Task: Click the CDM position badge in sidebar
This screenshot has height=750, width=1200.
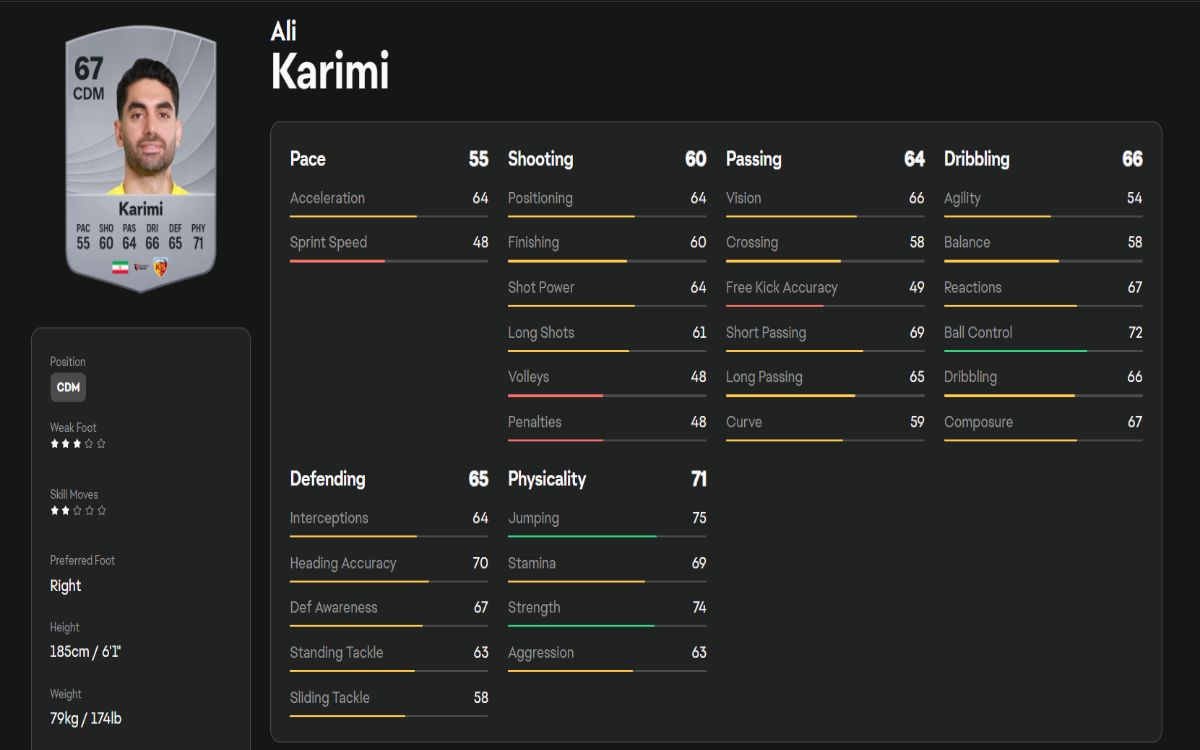Action: 68,387
